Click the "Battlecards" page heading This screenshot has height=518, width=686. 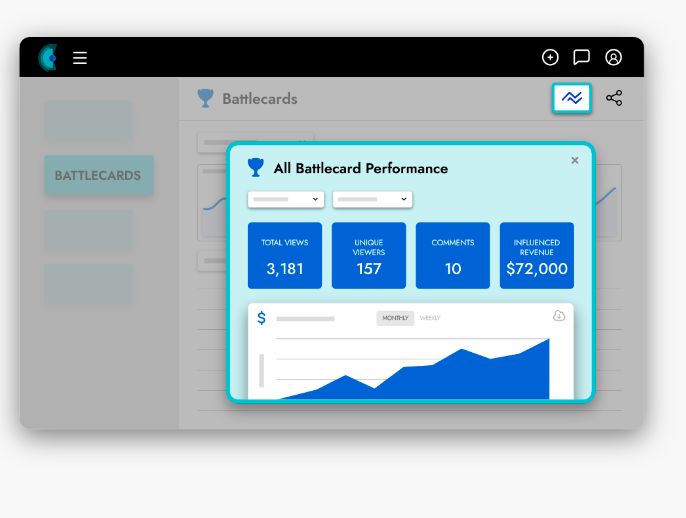(260, 99)
